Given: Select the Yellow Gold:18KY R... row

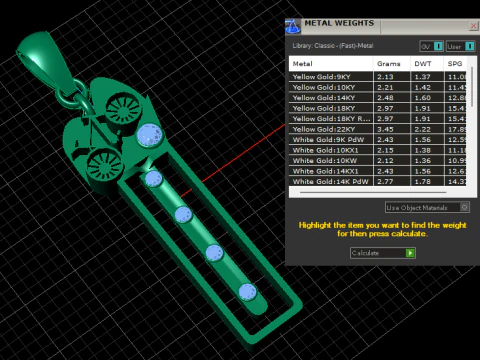Looking at the screenshot, I should [x=377, y=119].
